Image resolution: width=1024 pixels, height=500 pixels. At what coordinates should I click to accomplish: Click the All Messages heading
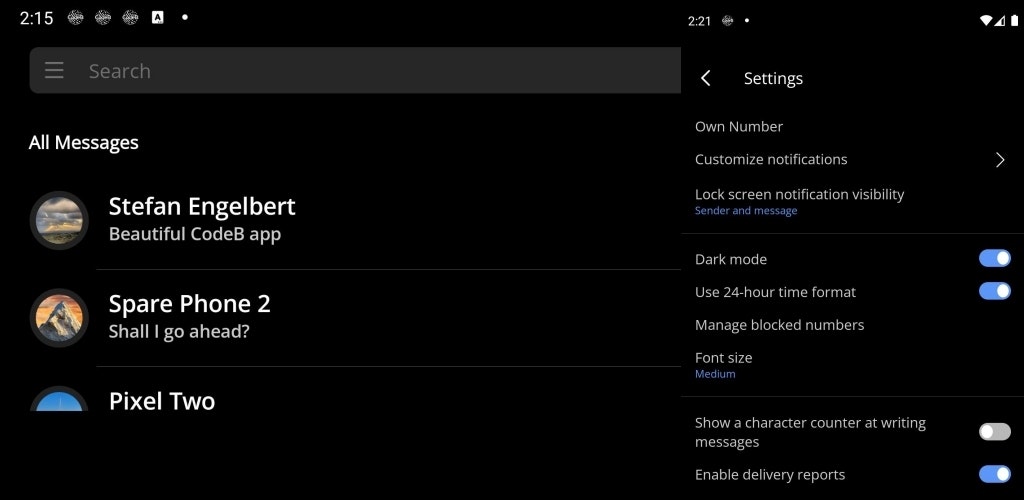click(84, 142)
